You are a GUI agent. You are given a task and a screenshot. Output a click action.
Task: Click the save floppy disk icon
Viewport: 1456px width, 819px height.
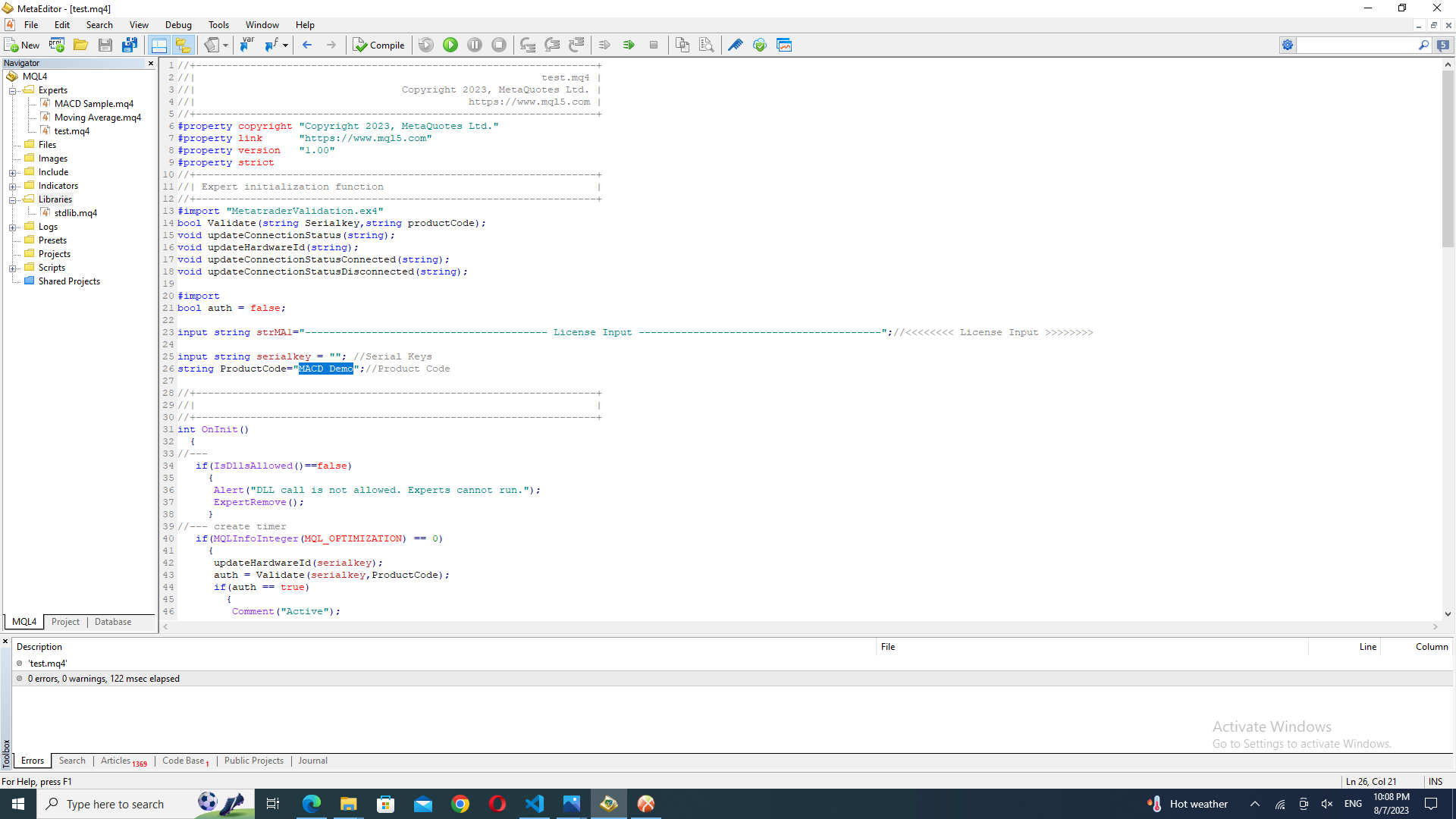point(105,45)
